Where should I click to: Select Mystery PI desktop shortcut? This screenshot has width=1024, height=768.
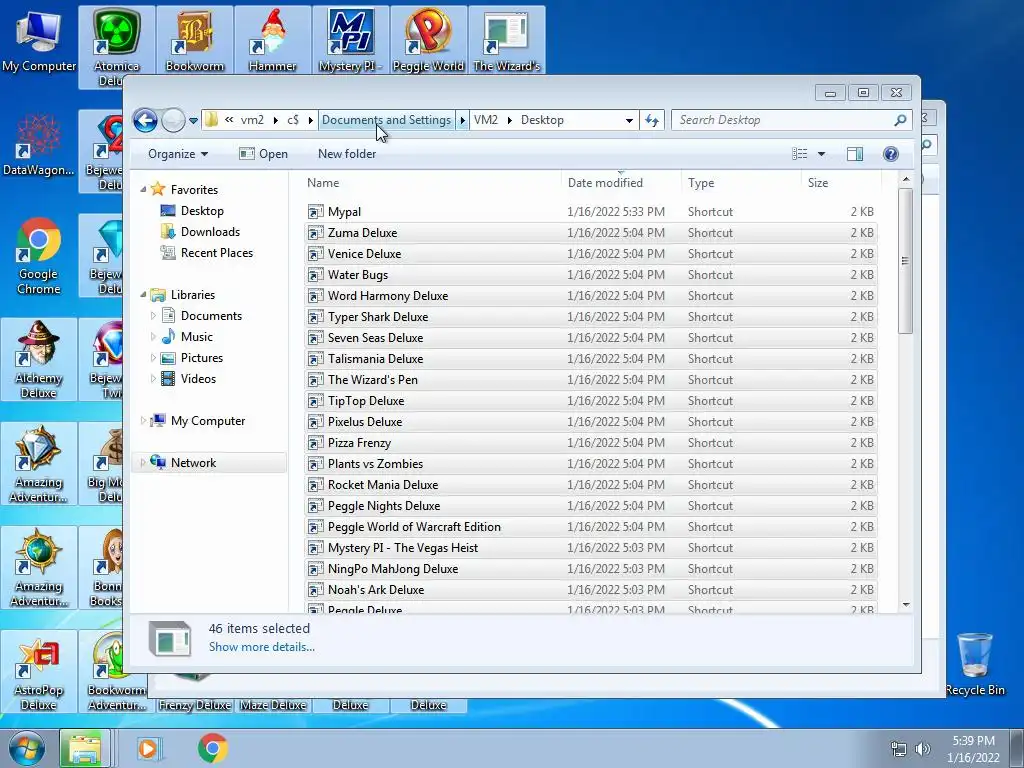tap(351, 40)
